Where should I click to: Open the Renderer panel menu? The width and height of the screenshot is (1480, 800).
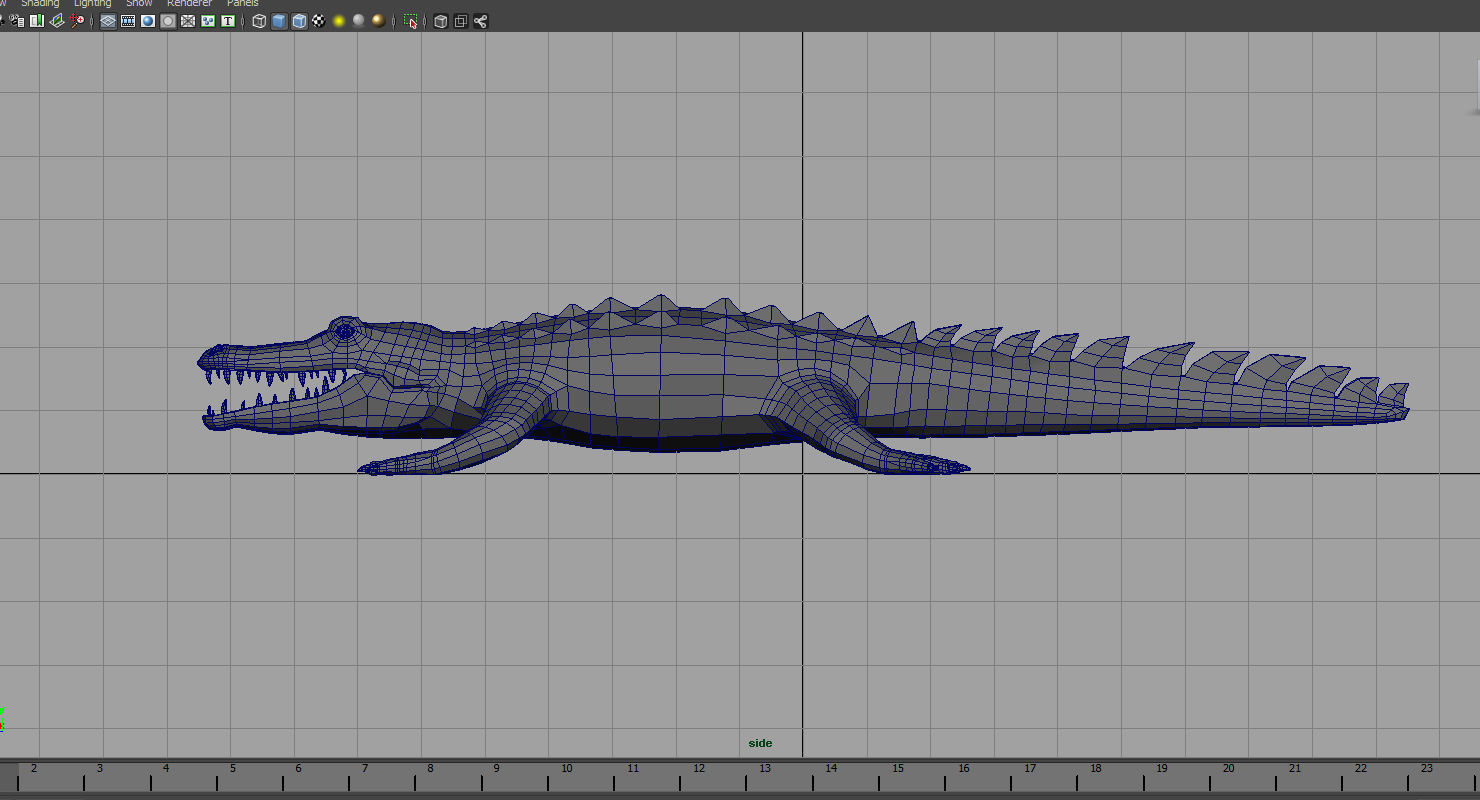[x=189, y=3]
